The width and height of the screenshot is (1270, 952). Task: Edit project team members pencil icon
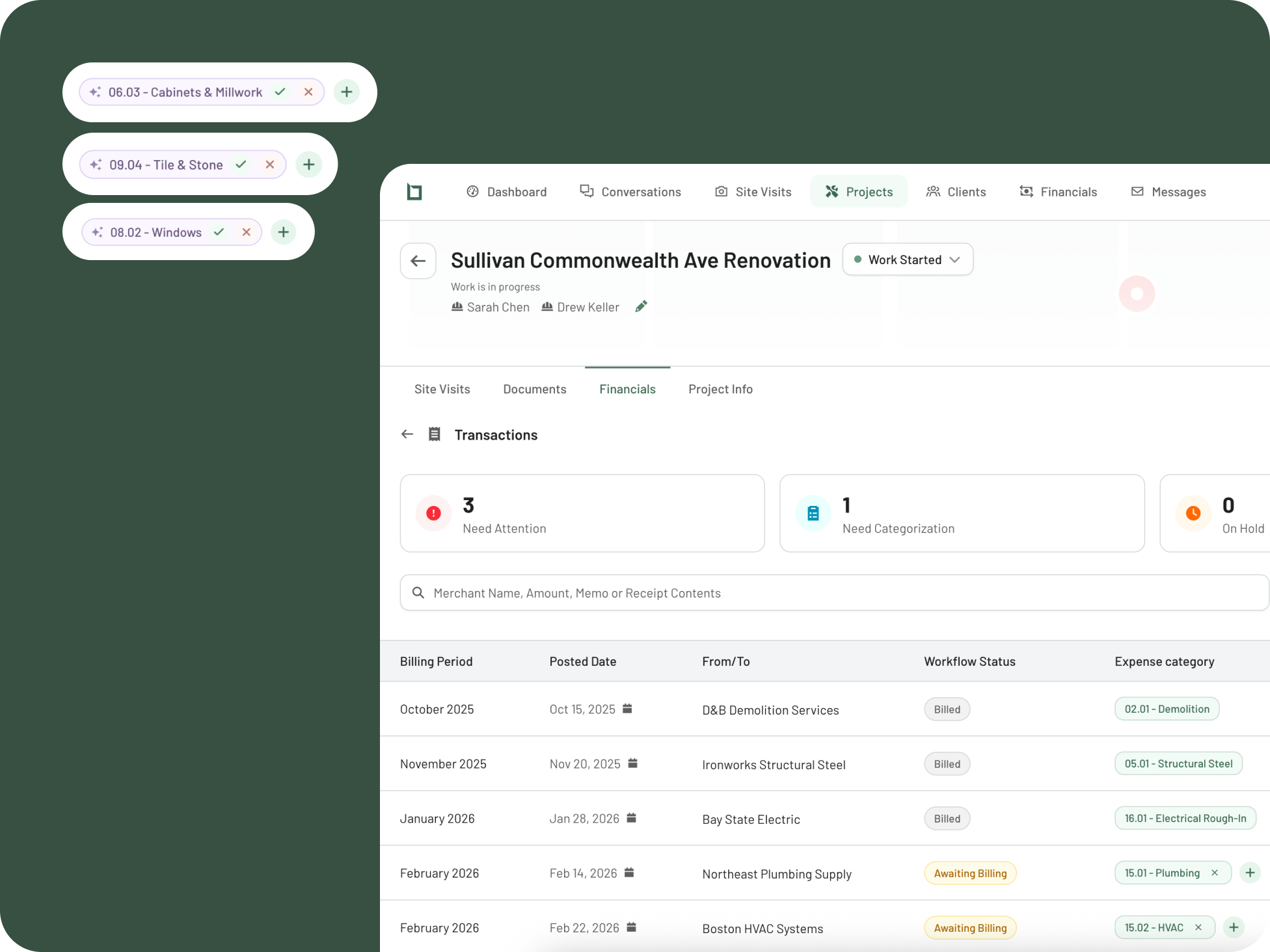[642, 306]
